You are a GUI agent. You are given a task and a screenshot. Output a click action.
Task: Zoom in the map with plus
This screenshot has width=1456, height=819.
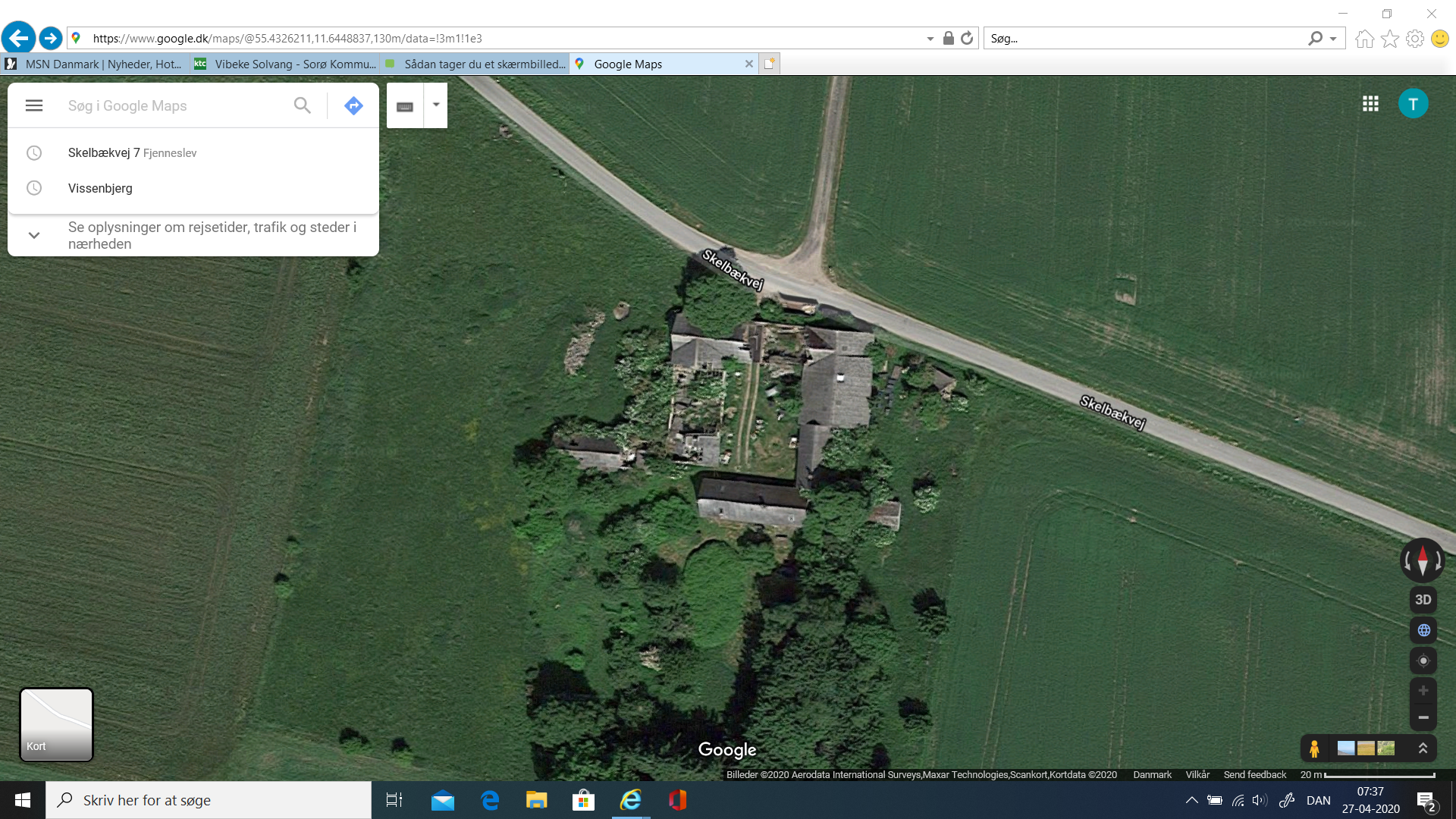(x=1423, y=691)
